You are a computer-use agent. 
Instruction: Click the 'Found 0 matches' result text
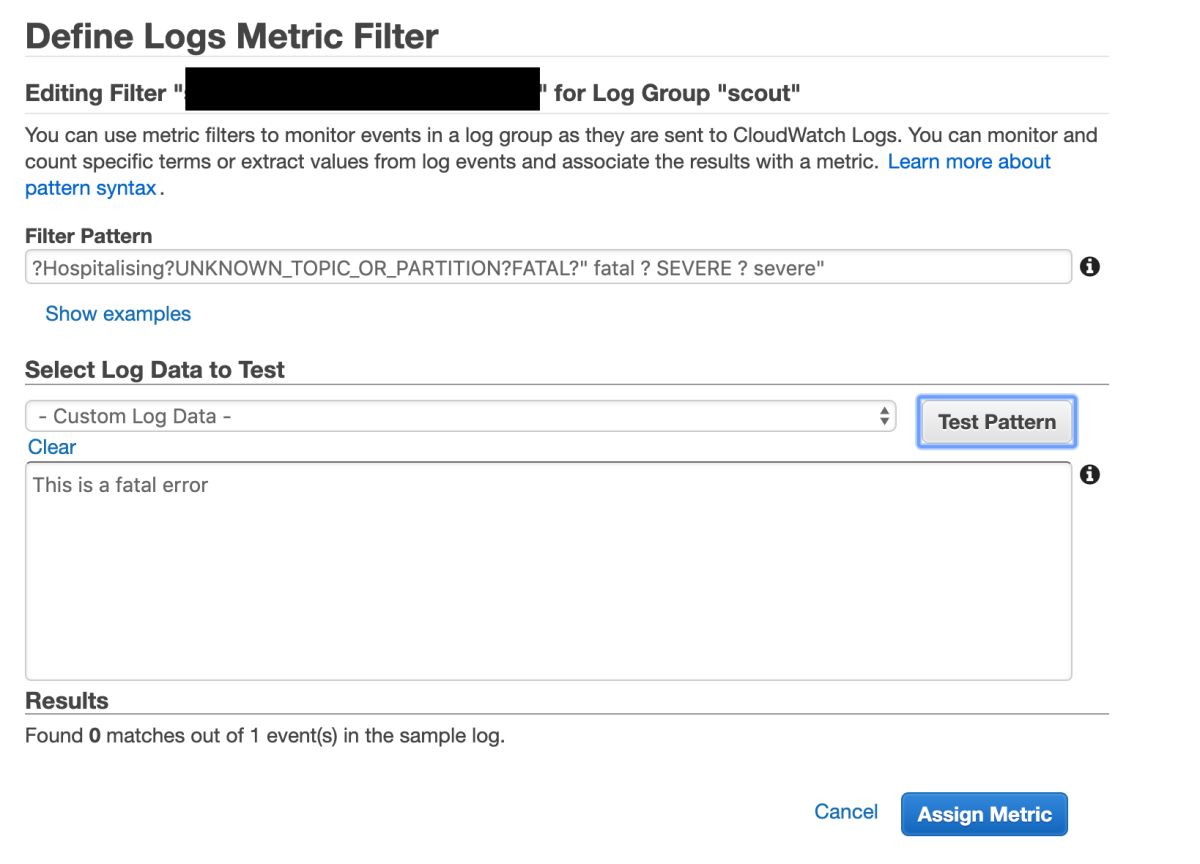tap(265, 737)
